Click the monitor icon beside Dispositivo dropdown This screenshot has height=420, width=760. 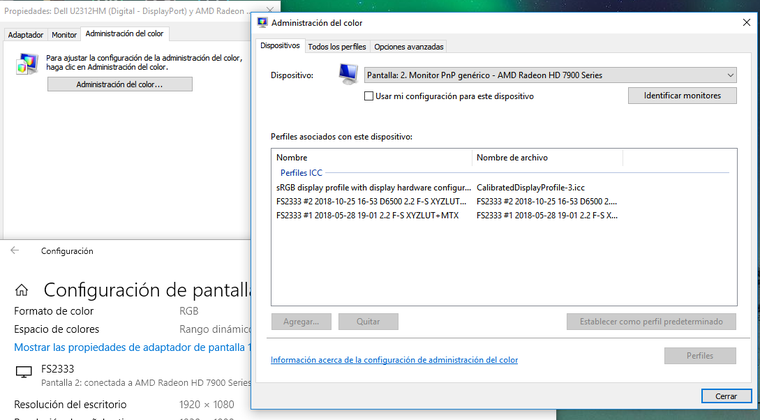[348, 74]
